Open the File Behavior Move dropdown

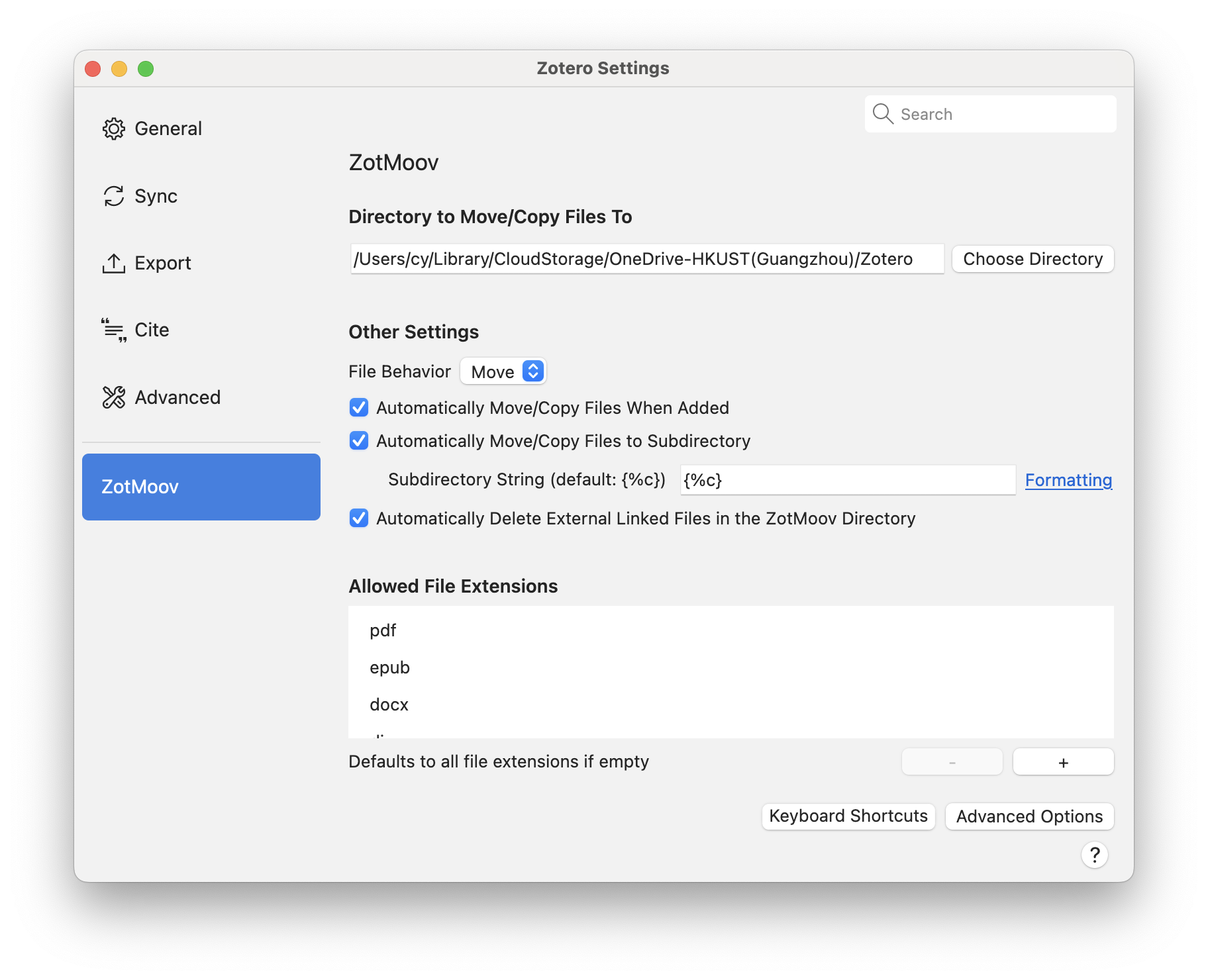point(503,371)
